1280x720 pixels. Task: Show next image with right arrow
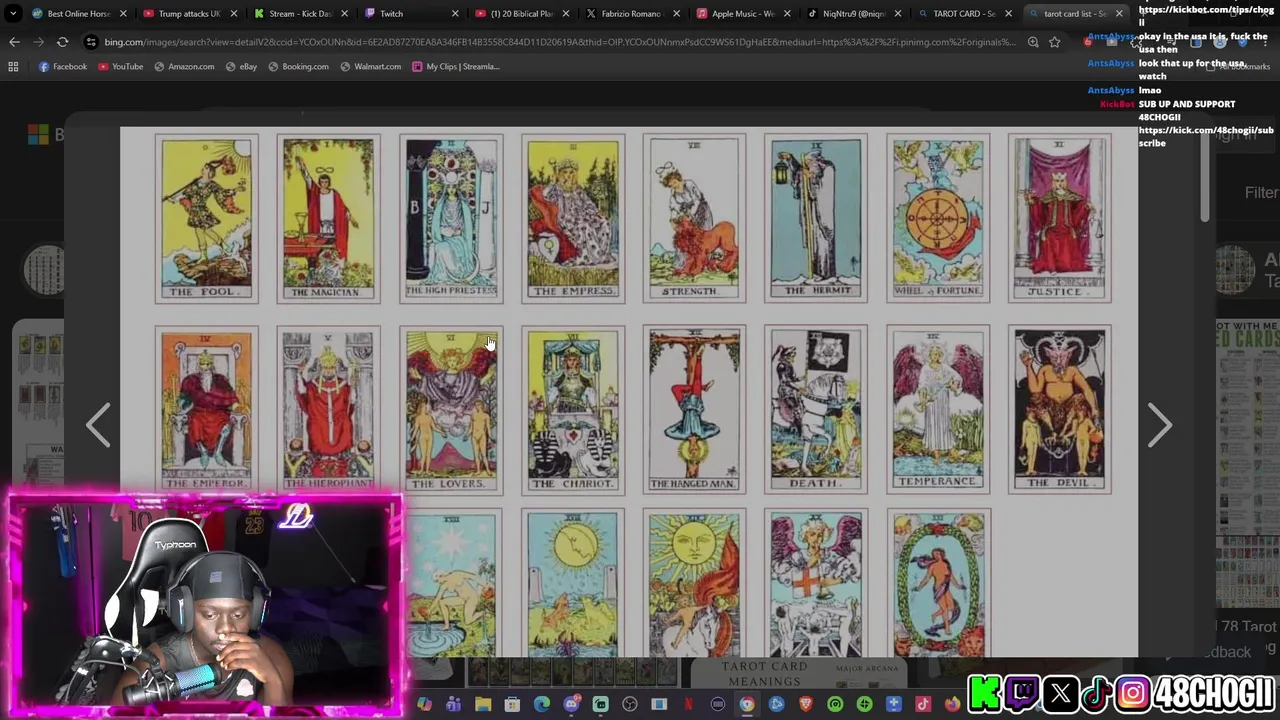(x=1159, y=426)
